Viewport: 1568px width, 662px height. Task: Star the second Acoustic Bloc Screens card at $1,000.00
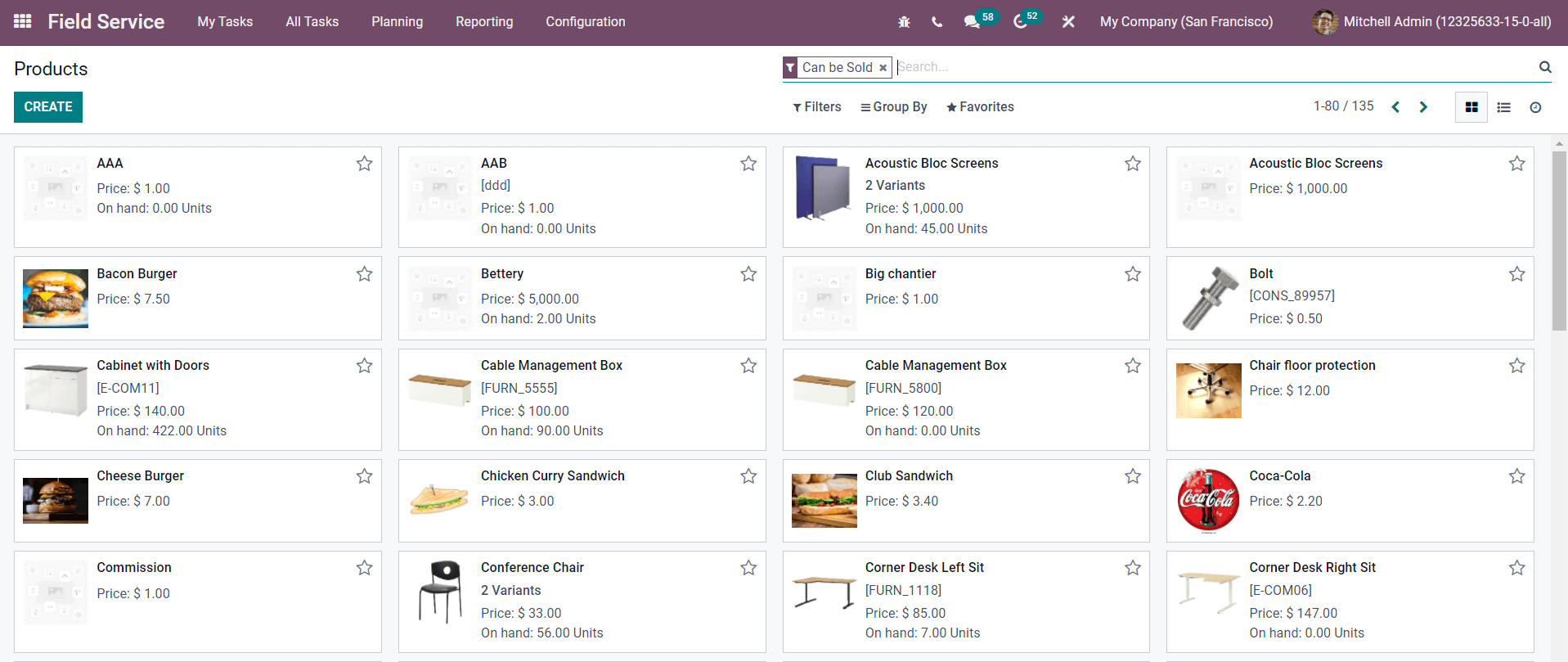click(x=1517, y=164)
